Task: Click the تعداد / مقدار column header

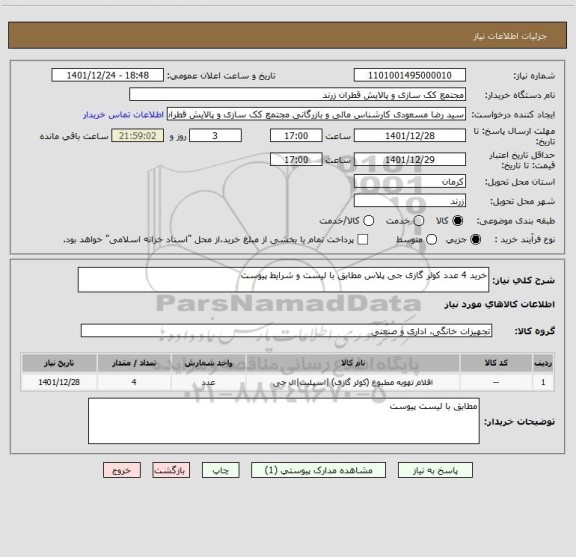Action: (134, 363)
